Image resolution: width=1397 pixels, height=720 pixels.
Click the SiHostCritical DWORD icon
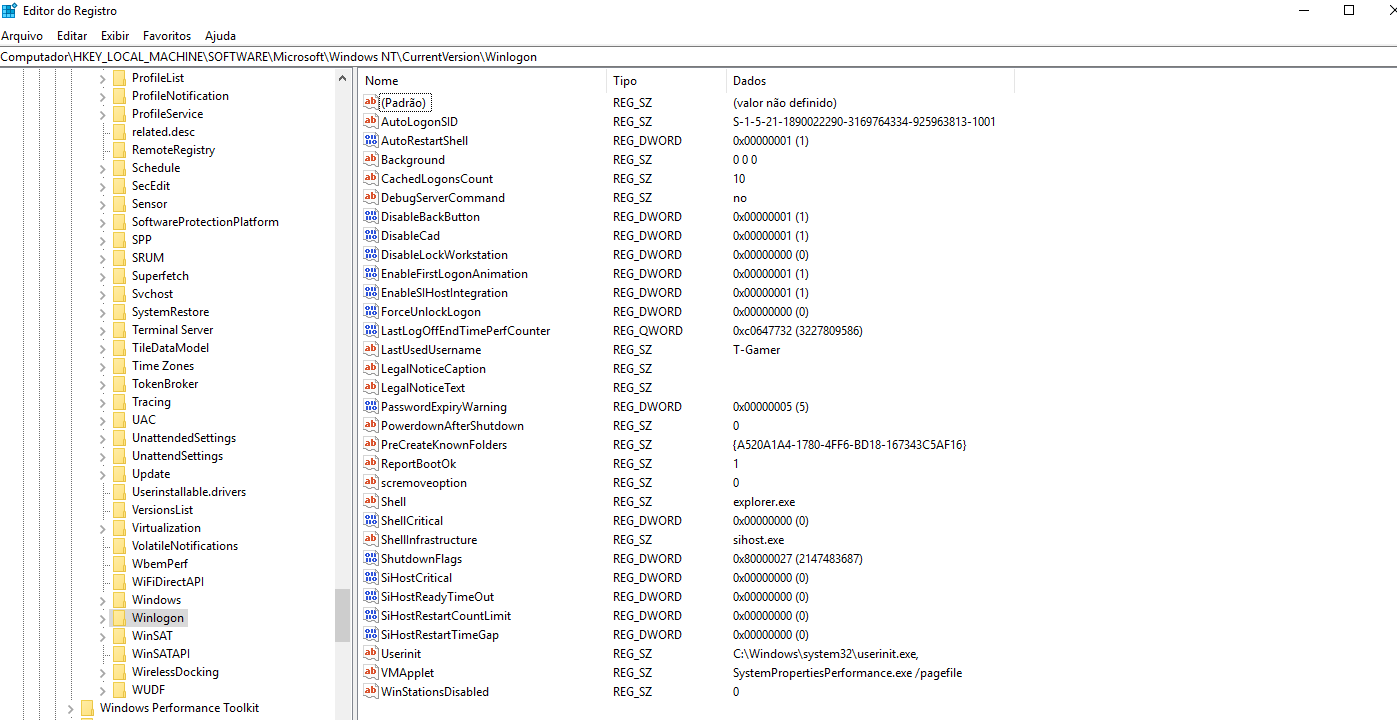click(371, 577)
